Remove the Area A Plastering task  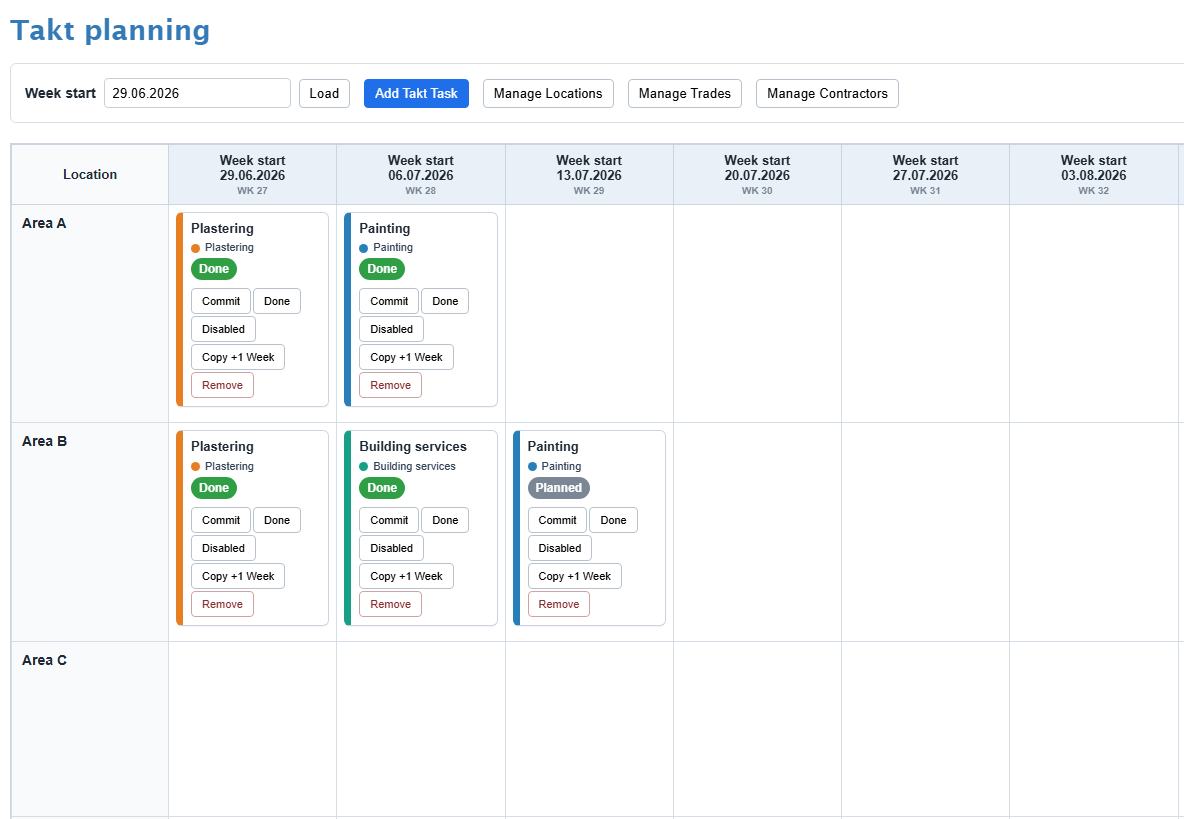(x=222, y=385)
